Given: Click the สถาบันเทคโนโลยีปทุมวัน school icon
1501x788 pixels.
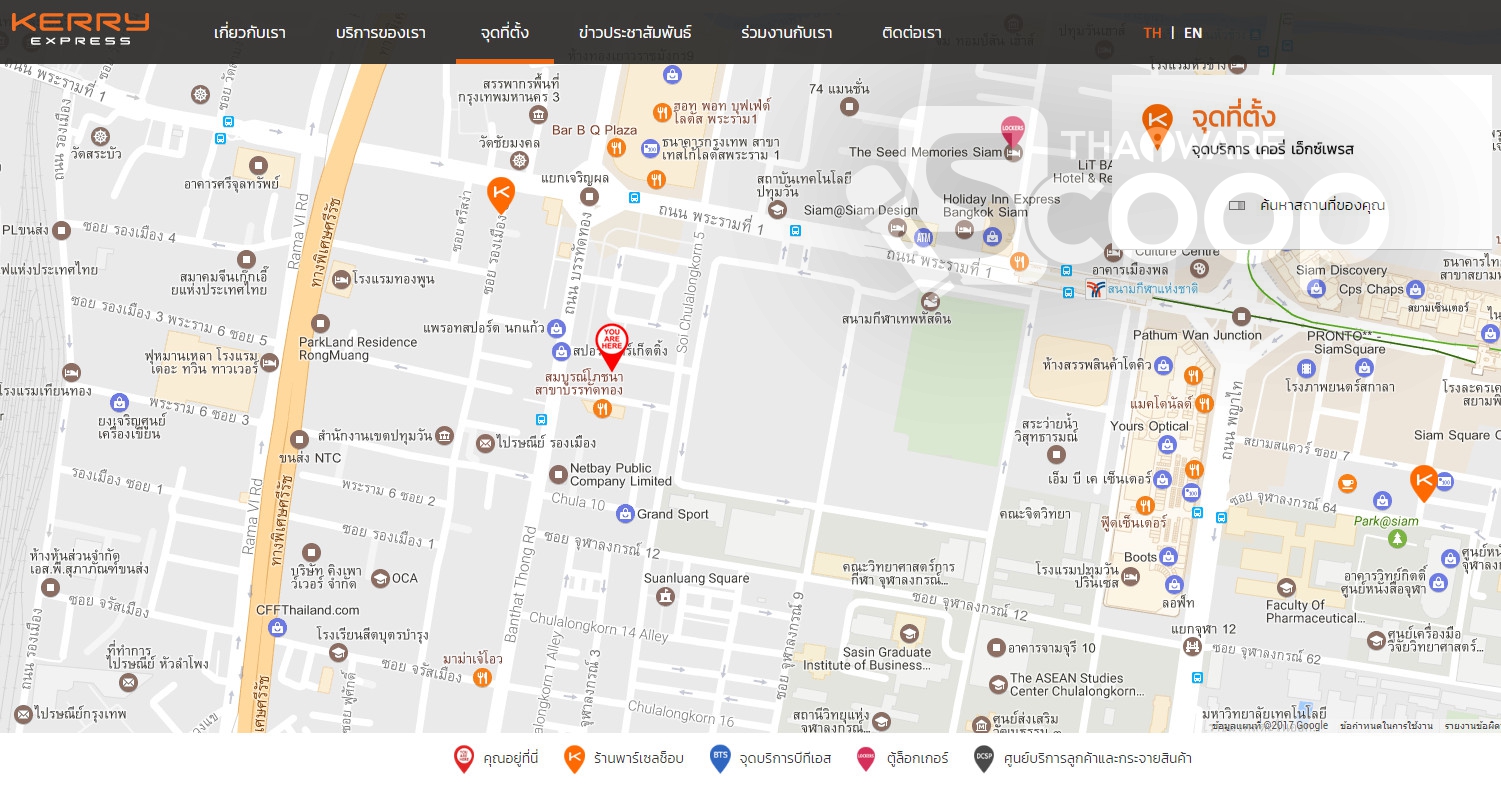Looking at the screenshot, I should pos(777,208).
